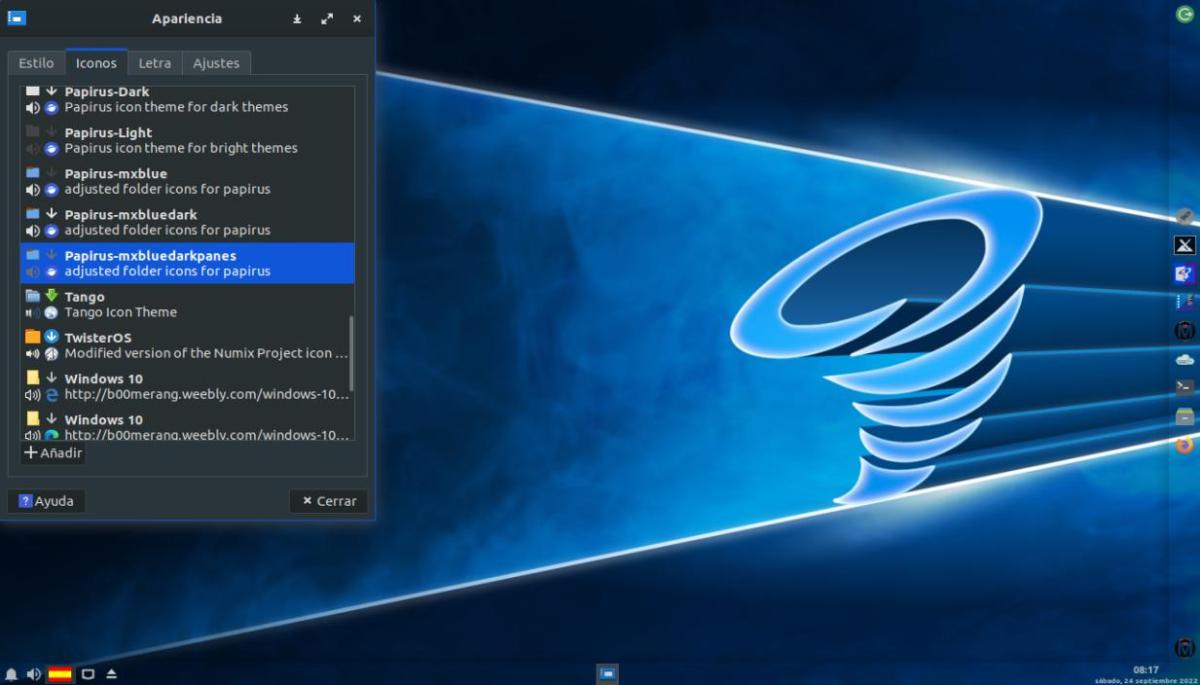
Task: Switch to the Estilo tab
Action: (36, 63)
